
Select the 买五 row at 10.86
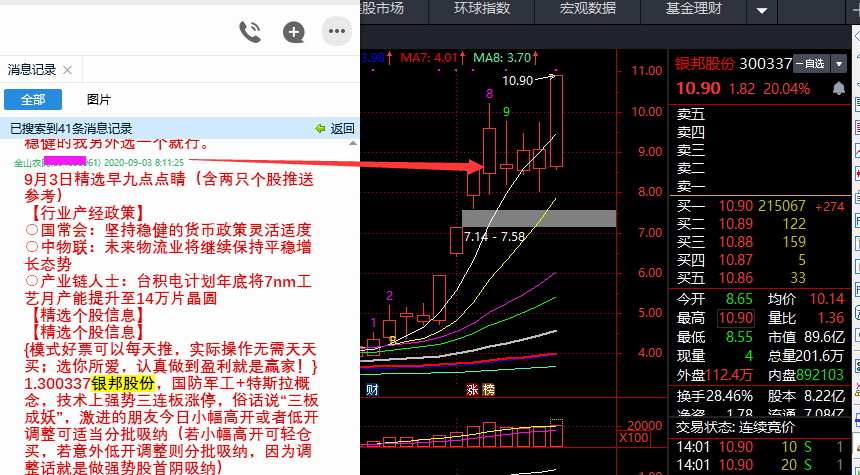pyautogui.click(x=762, y=278)
